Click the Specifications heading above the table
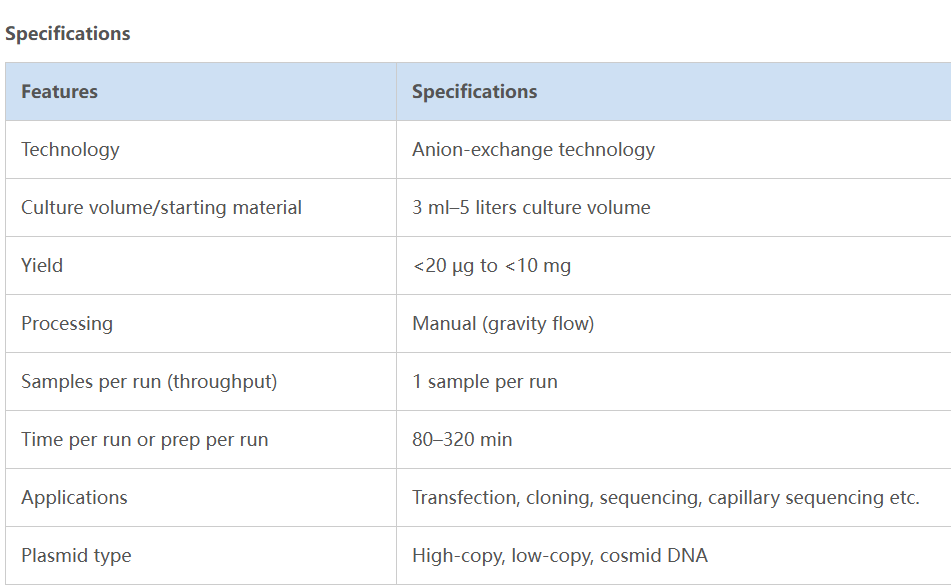 (68, 33)
